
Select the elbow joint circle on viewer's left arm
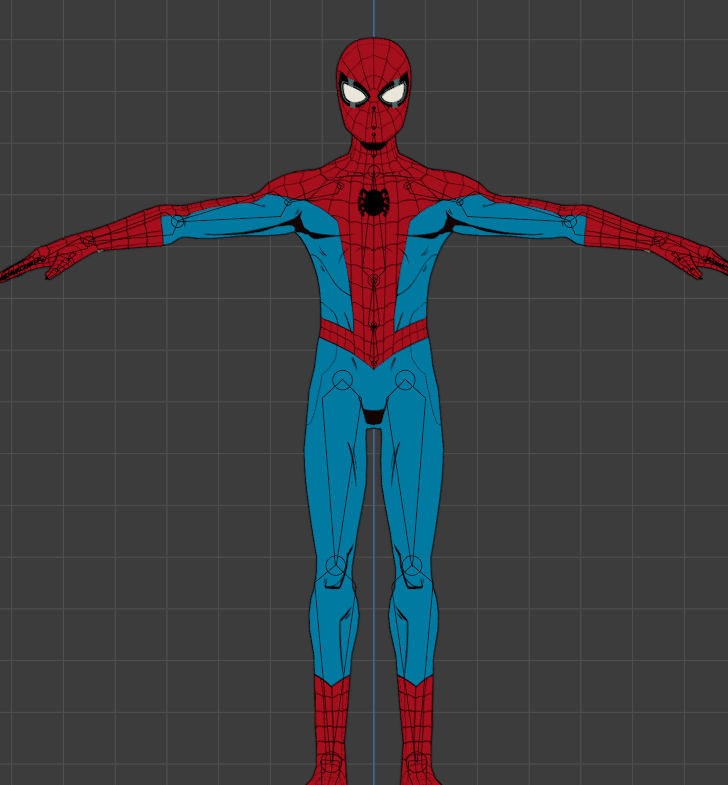coord(177,221)
